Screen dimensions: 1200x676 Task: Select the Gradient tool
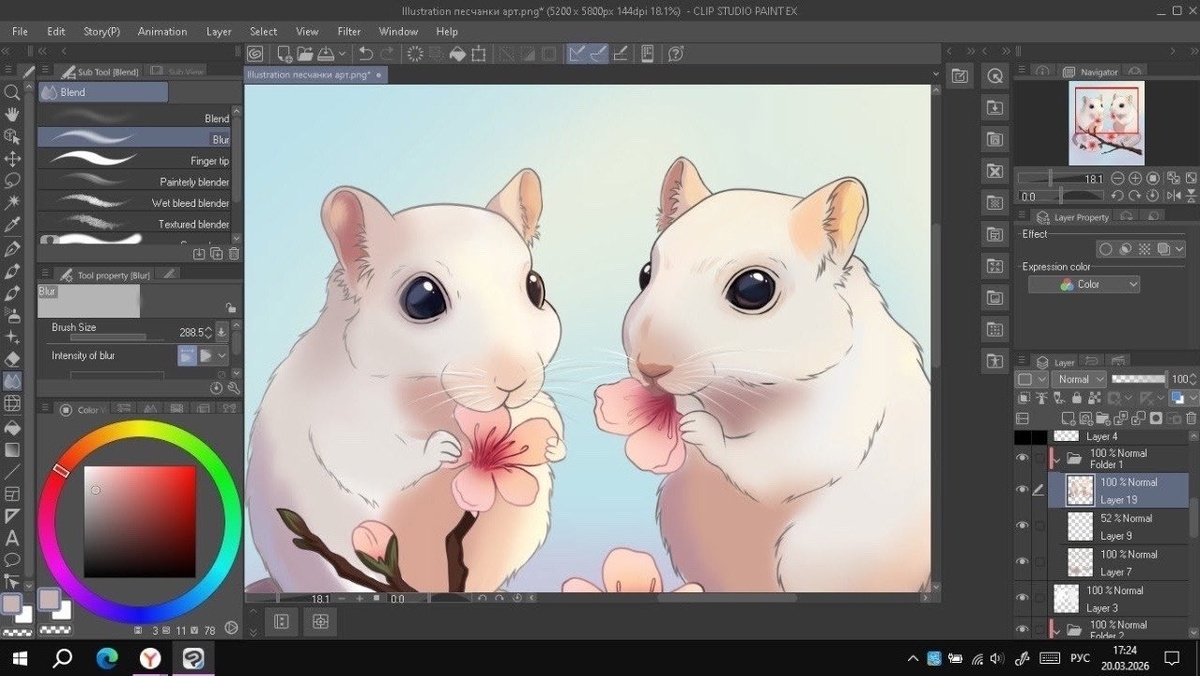point(12,448)
